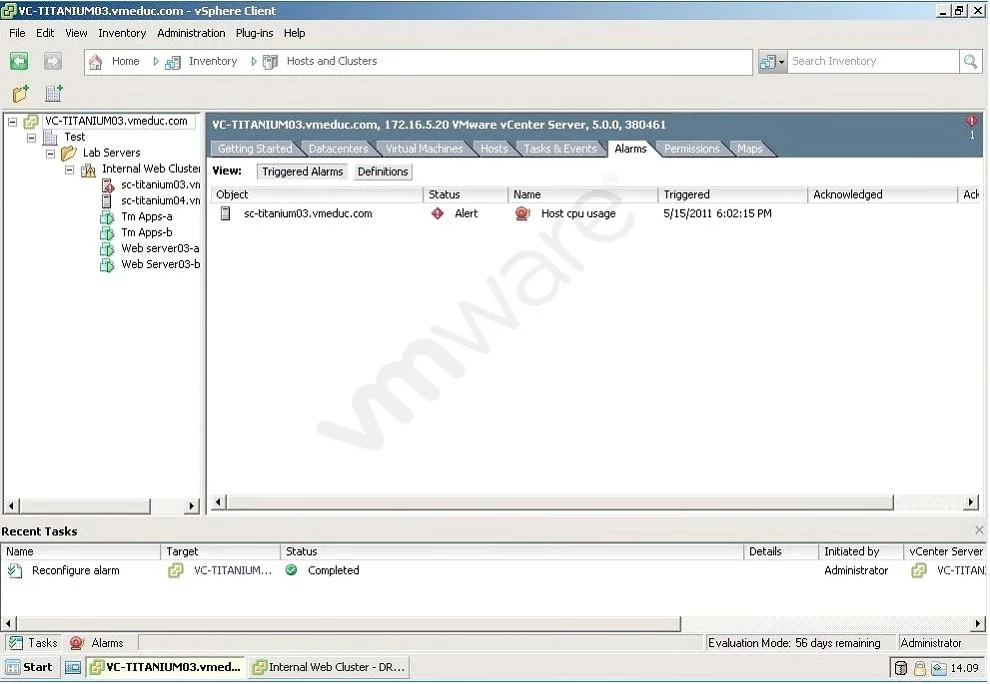The width and height of the screenshot is (990, 684).
Task: Open Internal Web Cluster taskbar window
Action: coord(330,667)
